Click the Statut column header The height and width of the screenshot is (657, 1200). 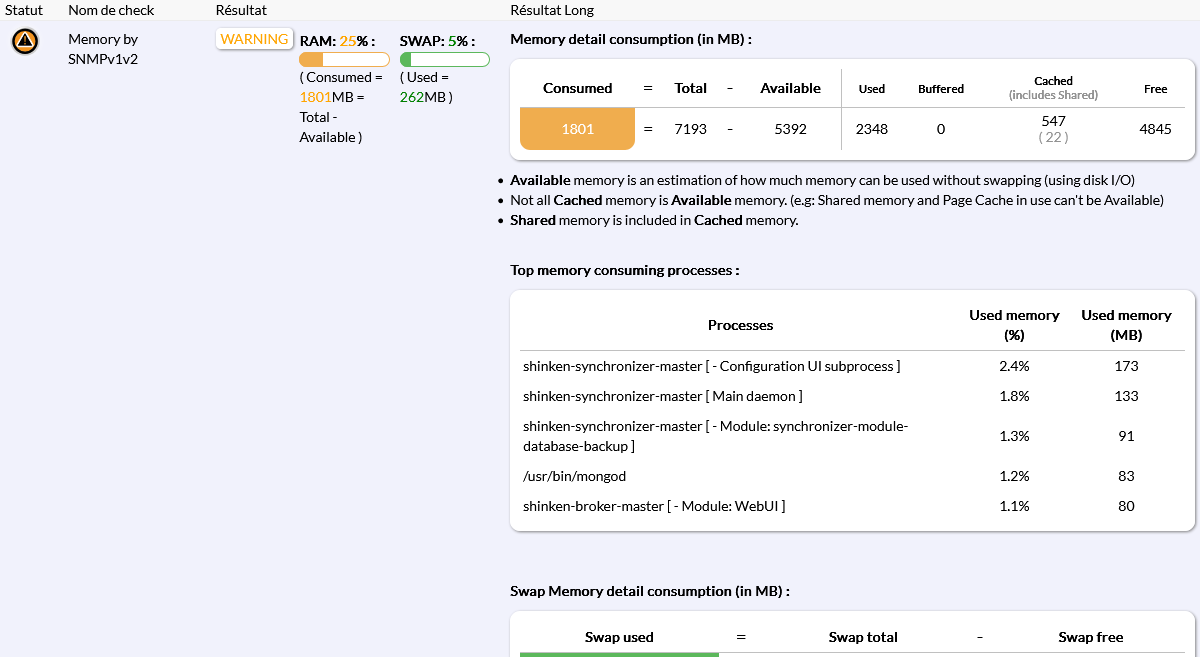tap(24, 10)
